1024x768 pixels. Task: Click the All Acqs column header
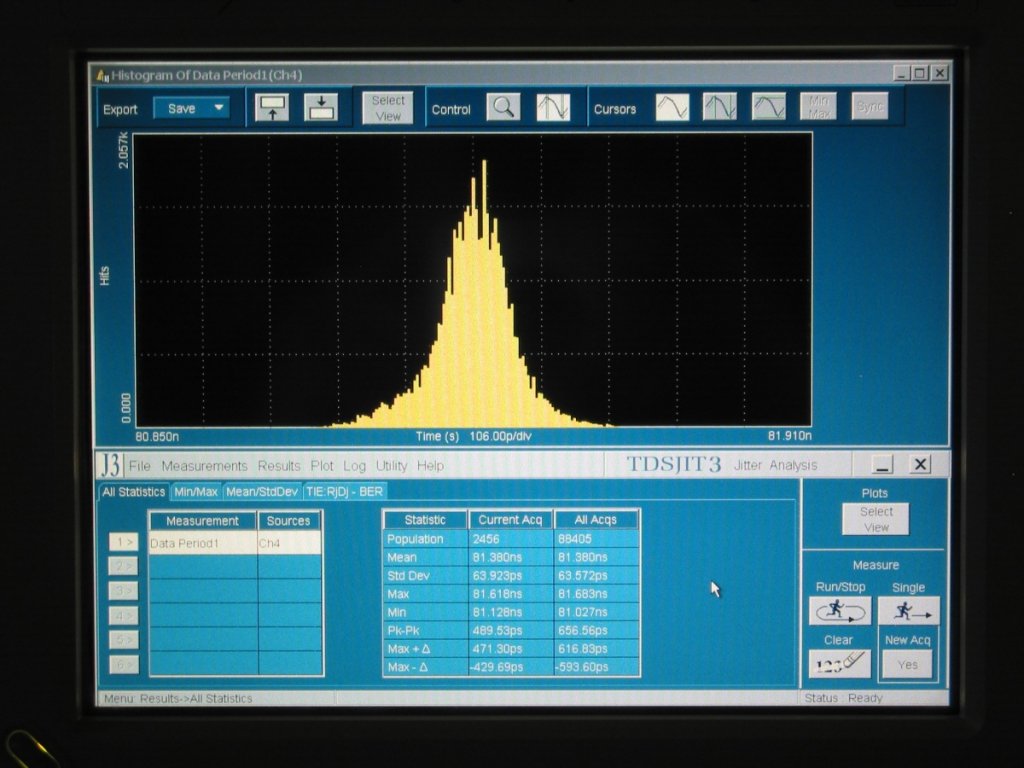(x=596, y=520)
